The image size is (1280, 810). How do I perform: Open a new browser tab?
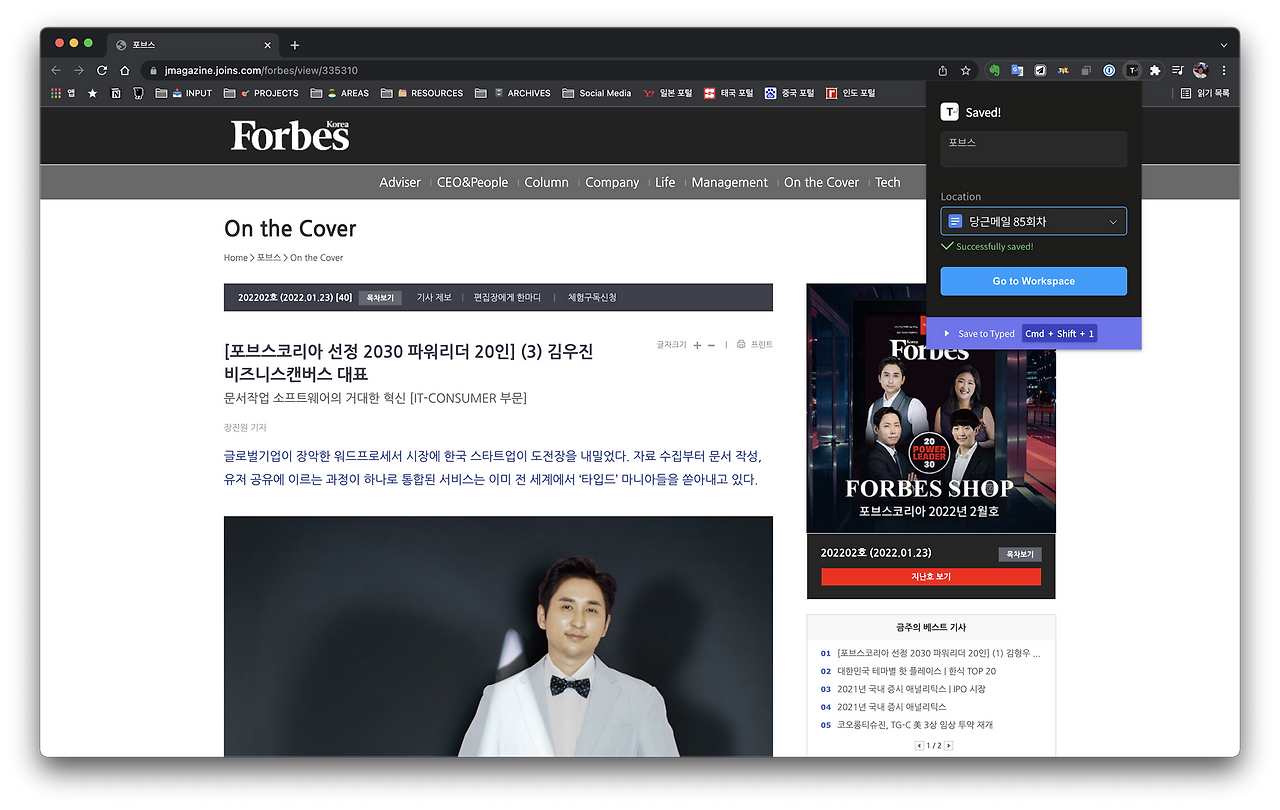(x=295, y=45)
